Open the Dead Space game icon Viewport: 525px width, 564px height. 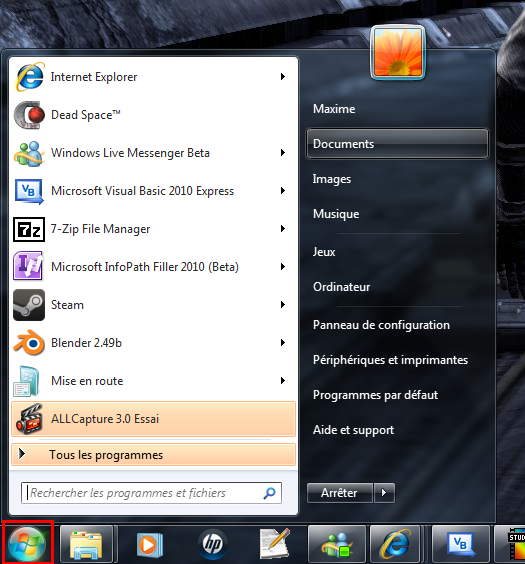coord(29,115)
